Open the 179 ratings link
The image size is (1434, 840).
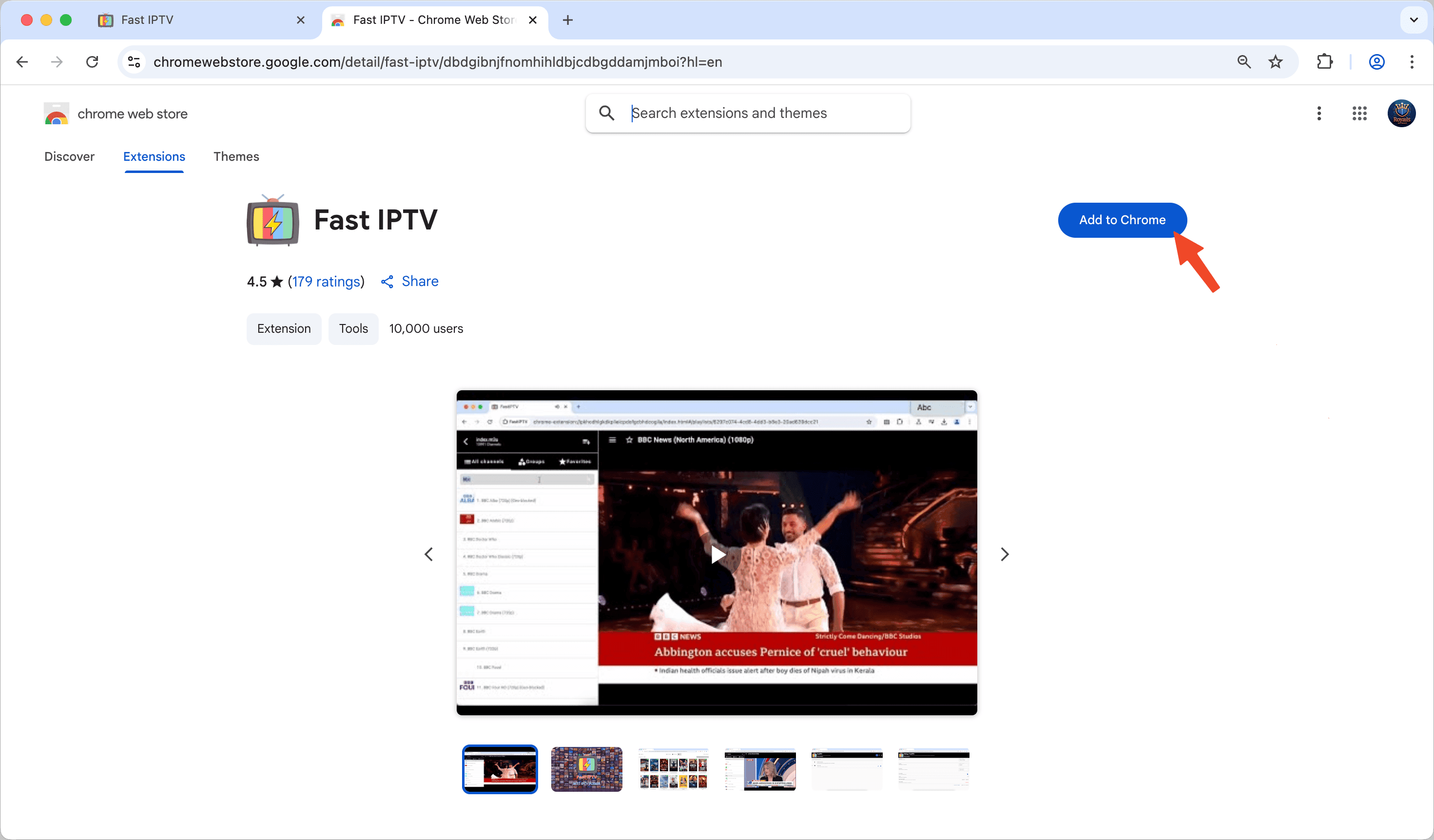(326, 282)
